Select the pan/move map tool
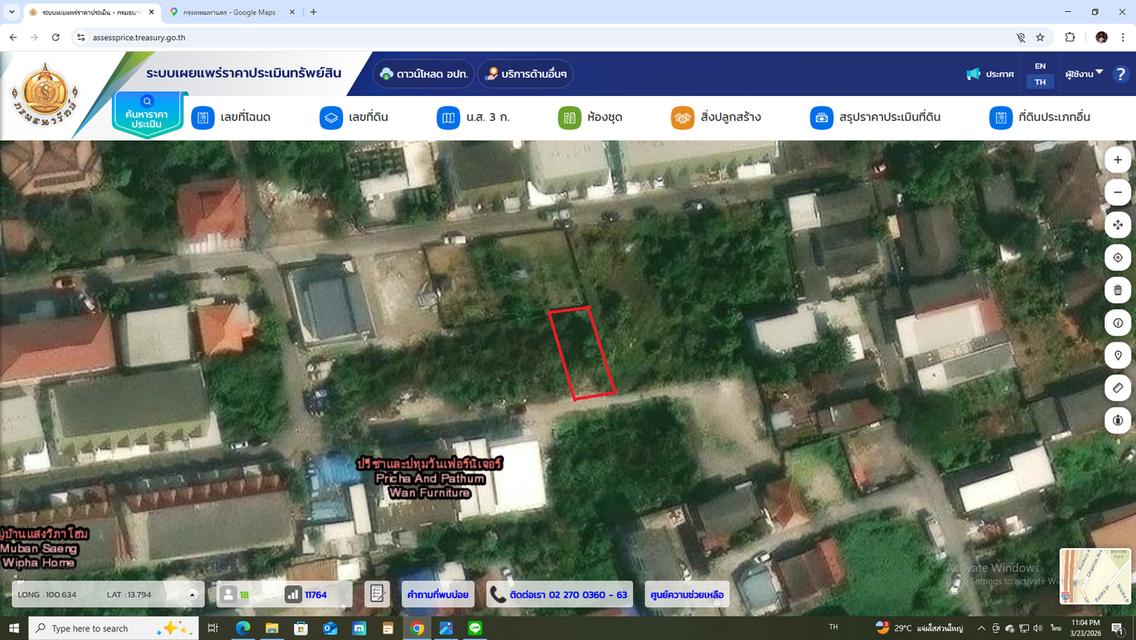 (1118, 224)
